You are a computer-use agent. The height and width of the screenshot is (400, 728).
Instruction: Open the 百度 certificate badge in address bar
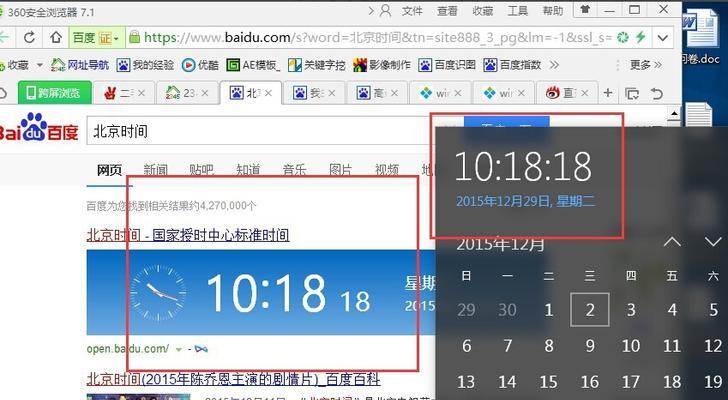tap(97, 38)
